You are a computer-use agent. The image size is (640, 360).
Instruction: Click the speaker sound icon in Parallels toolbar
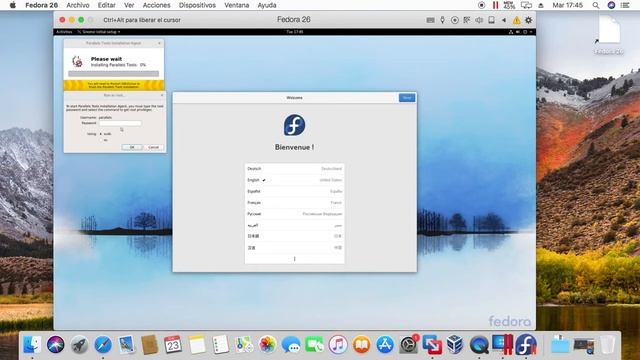479,20
